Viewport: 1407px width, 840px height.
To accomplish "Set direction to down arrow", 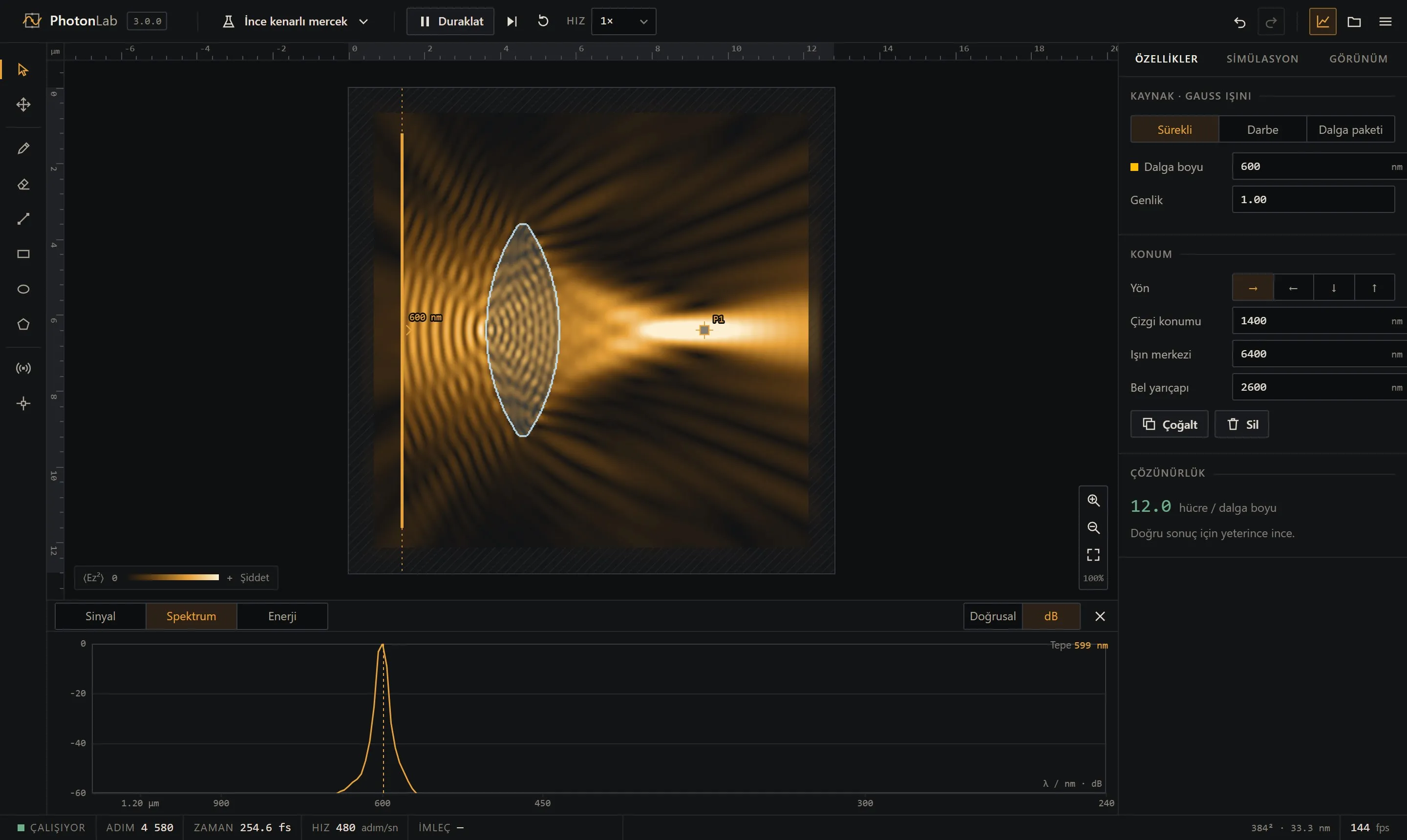I will tap(1334, 288).
